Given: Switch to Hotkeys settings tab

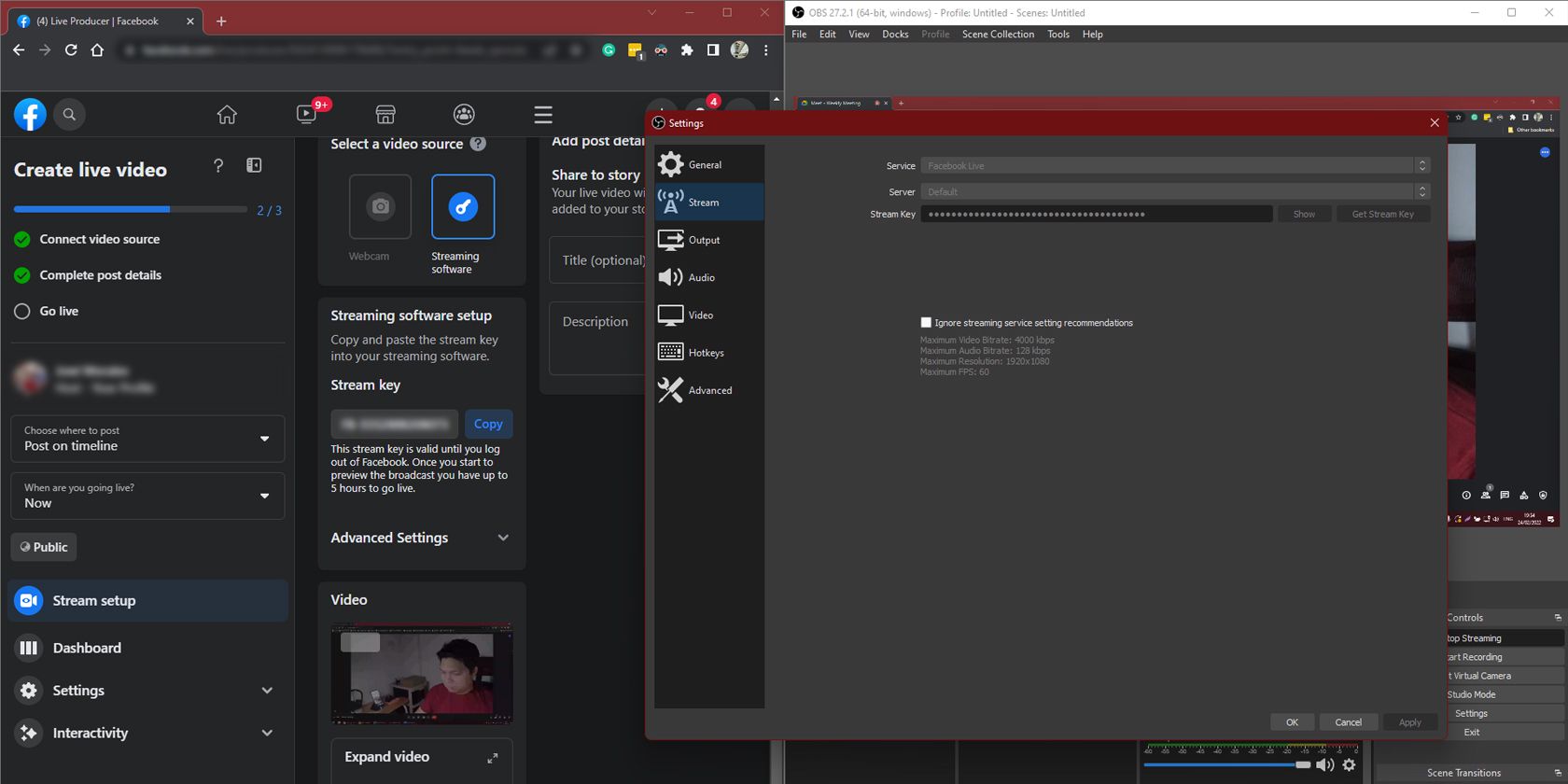Looking at the screenshot, I should (709, 353).
